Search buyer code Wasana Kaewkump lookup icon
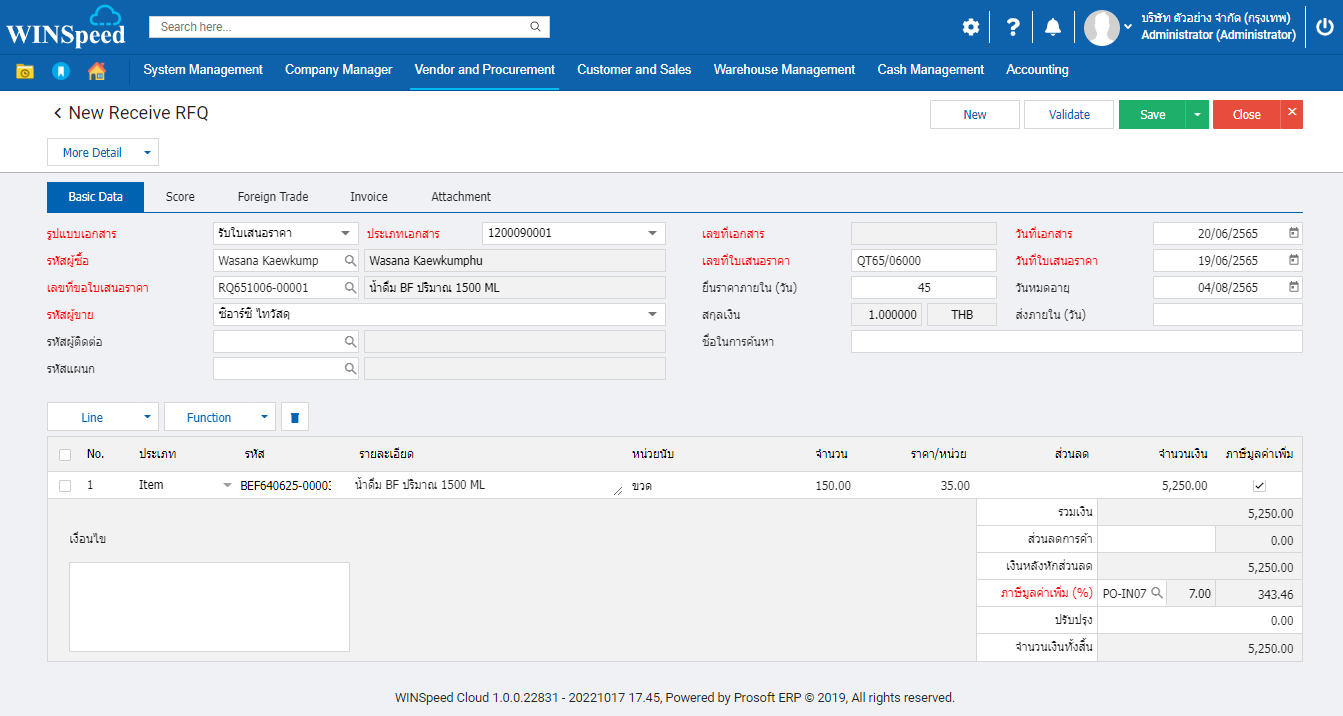This screenshot has height=716, width=1343. [350, 261]
